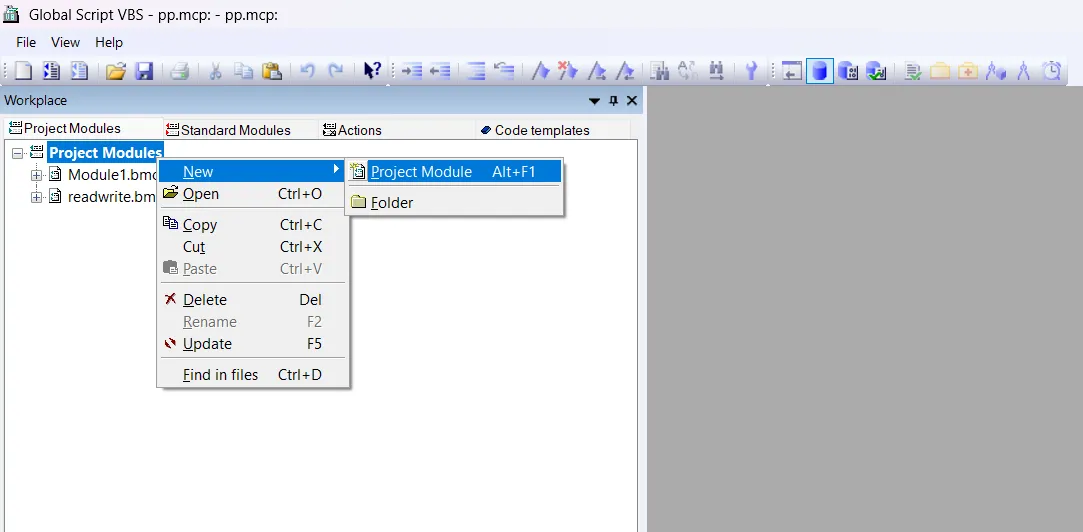Click the Open folder toolbar icon
This screenshot has width=1083, height=532.
coord(115,70)
